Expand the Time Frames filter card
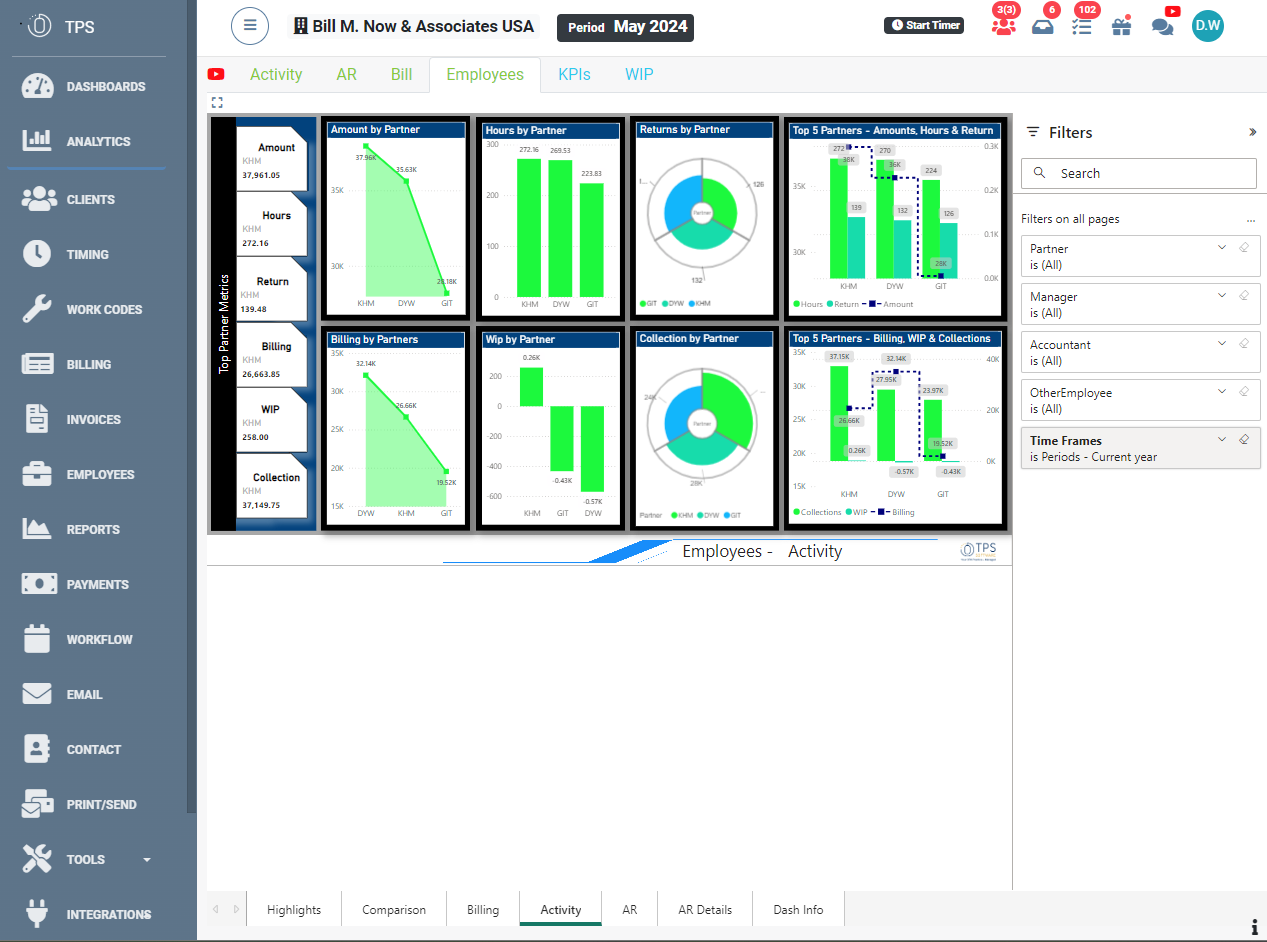This screenshot has height=942, width=1267. pos(1222,439)
